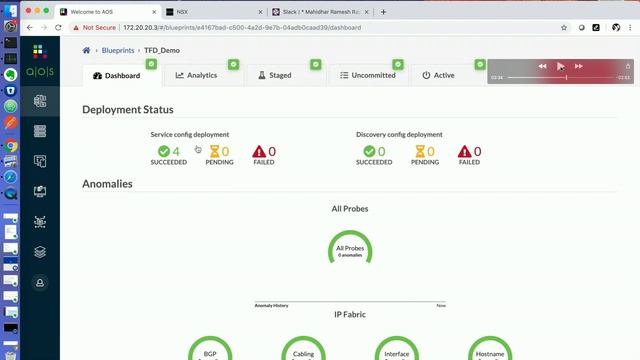Close the NSX browser tab
This screenshot has width=640, height=360.
(x=260, y=12)
